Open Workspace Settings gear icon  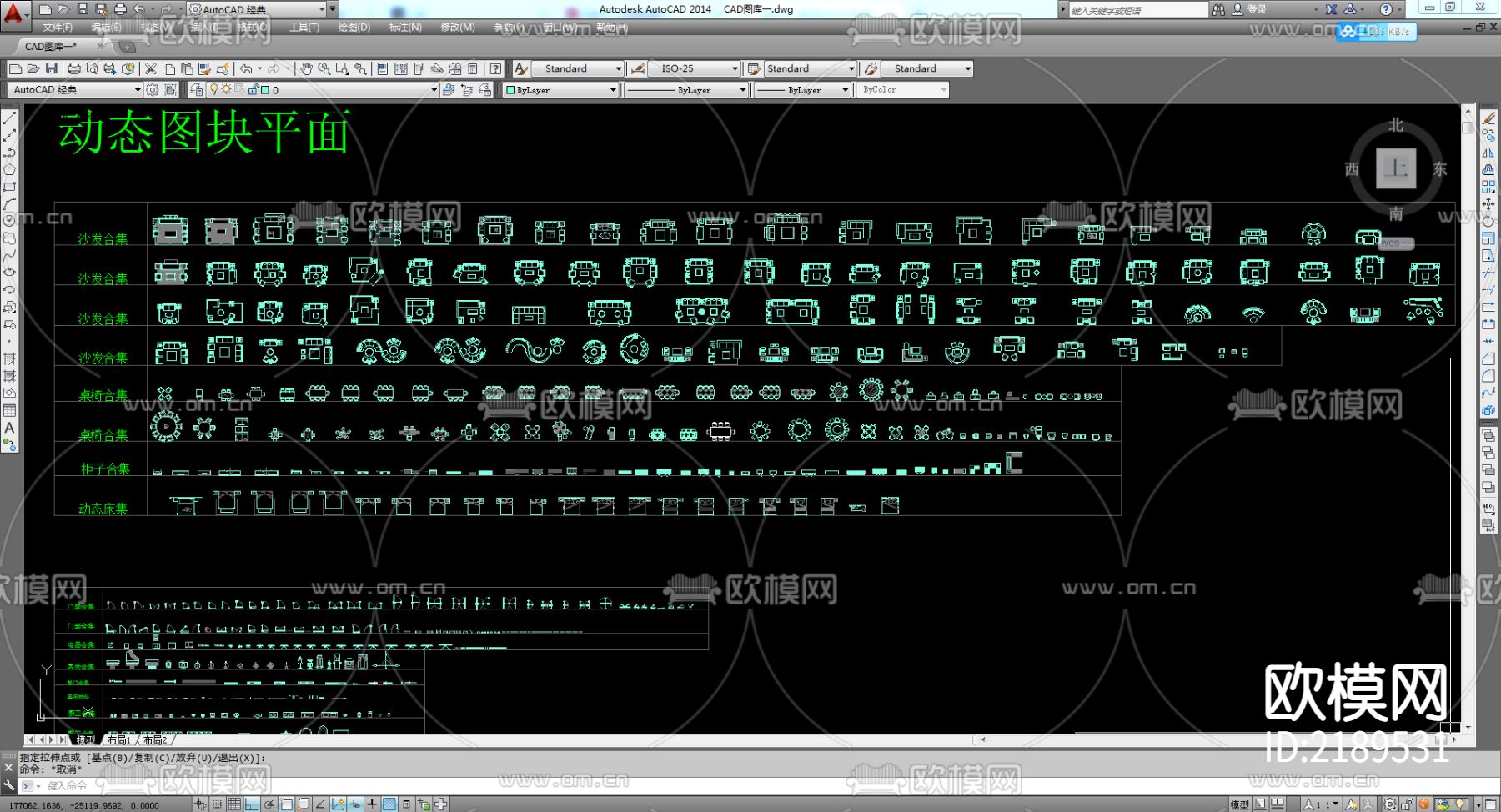[153, 90]
